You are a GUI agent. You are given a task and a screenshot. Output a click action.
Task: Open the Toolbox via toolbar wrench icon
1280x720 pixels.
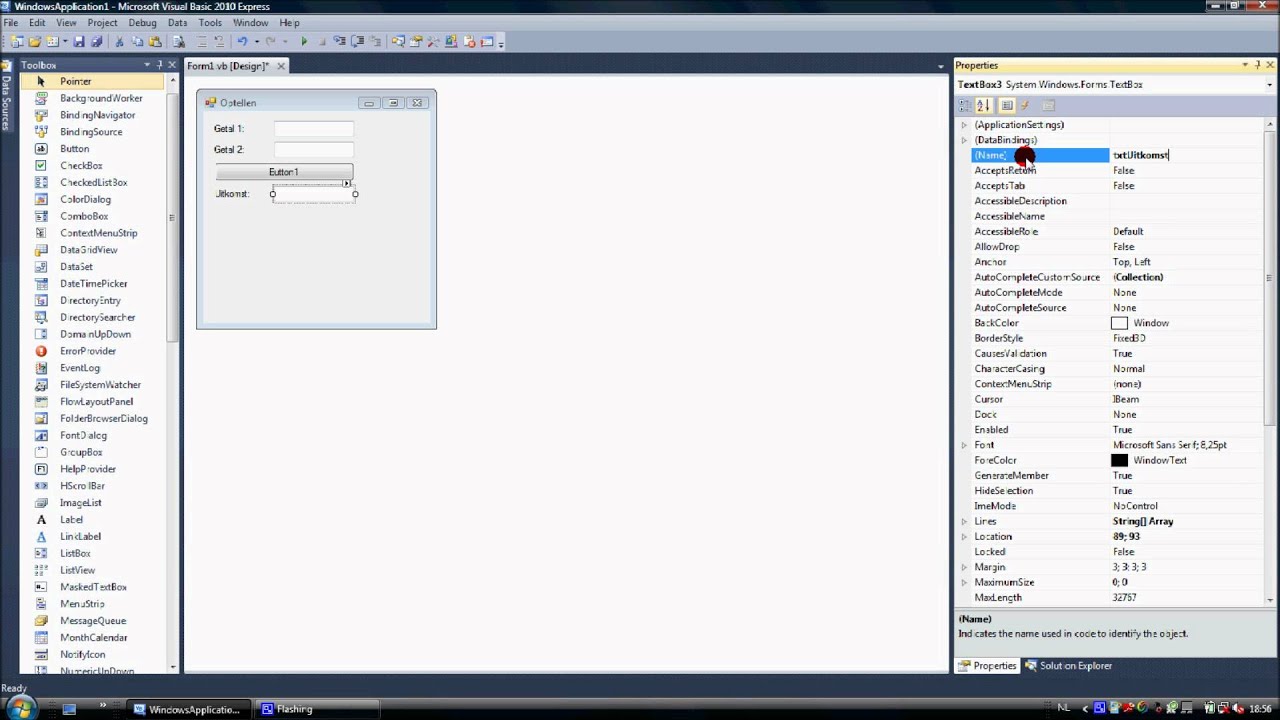[x=433, y=41]
